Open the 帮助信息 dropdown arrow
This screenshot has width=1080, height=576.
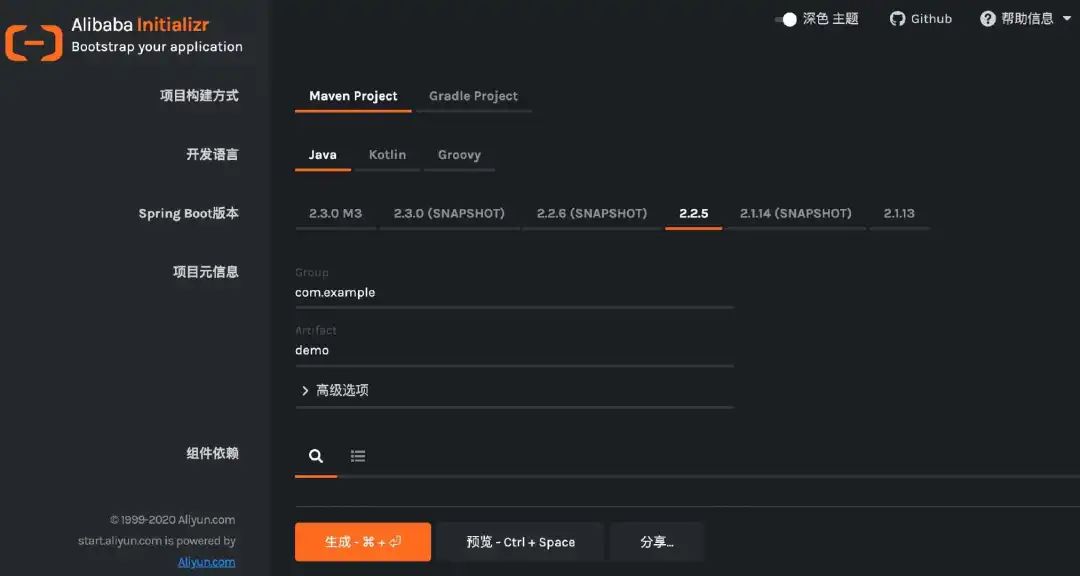(x=1068, y=19)
